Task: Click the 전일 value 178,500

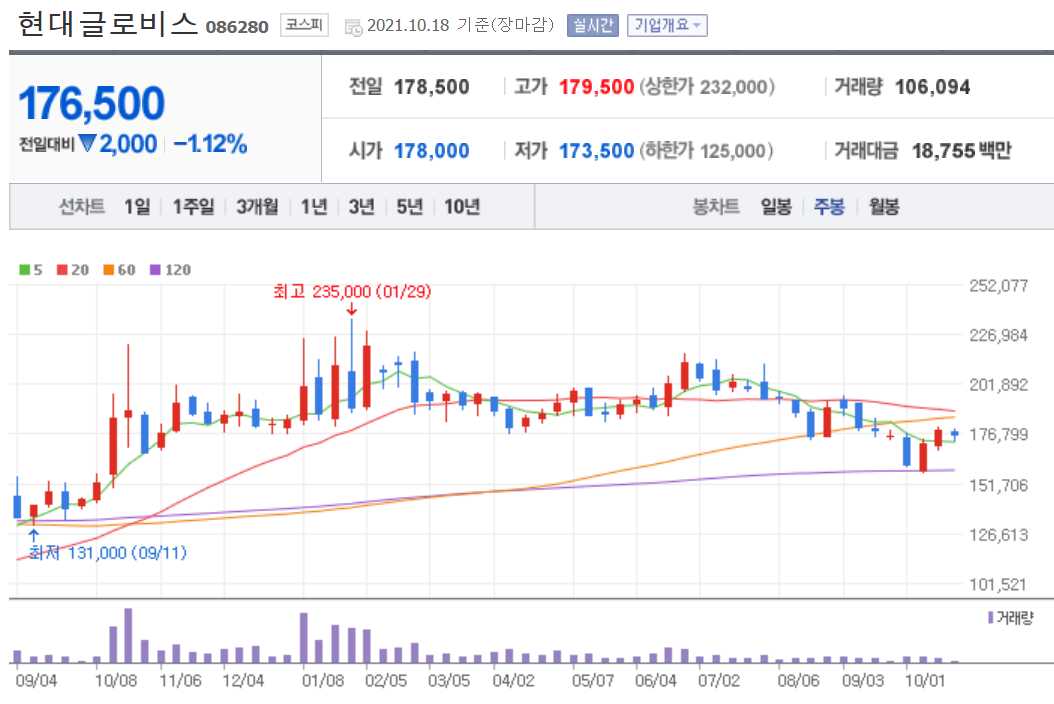Action: 432,87
